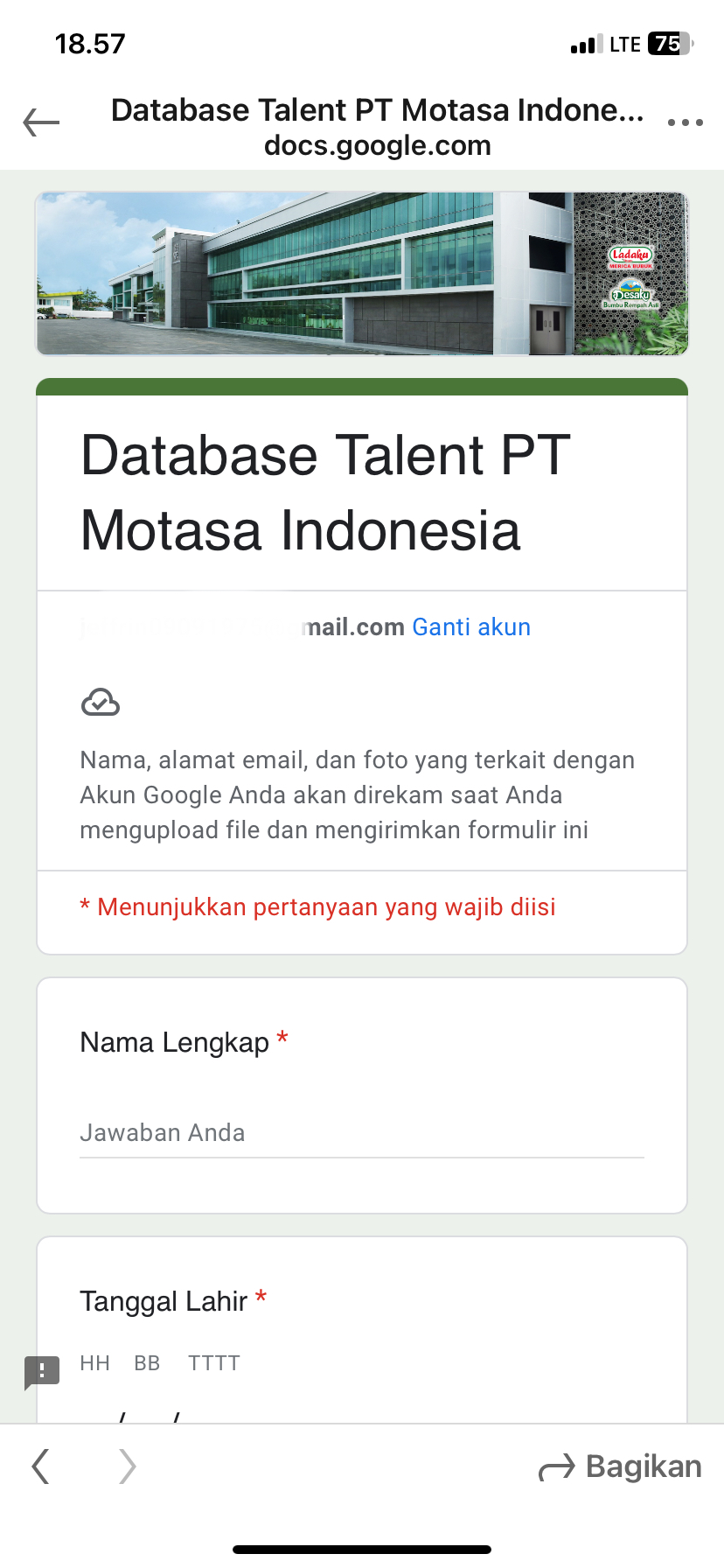The height and width of the screenshot is (1568, 724).
Task: Tap the Ladaku logo in the banner
Action: (630, 256)
